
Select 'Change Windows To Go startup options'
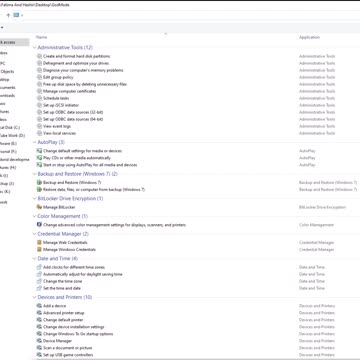tap(78, 334)
